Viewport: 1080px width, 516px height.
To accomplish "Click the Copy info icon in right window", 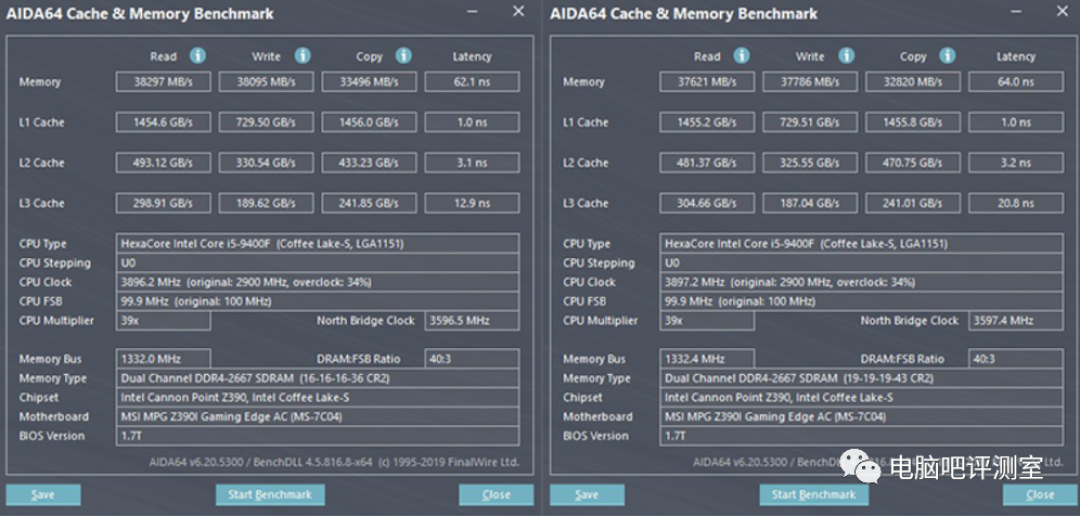I will click(x=948, y=56).
